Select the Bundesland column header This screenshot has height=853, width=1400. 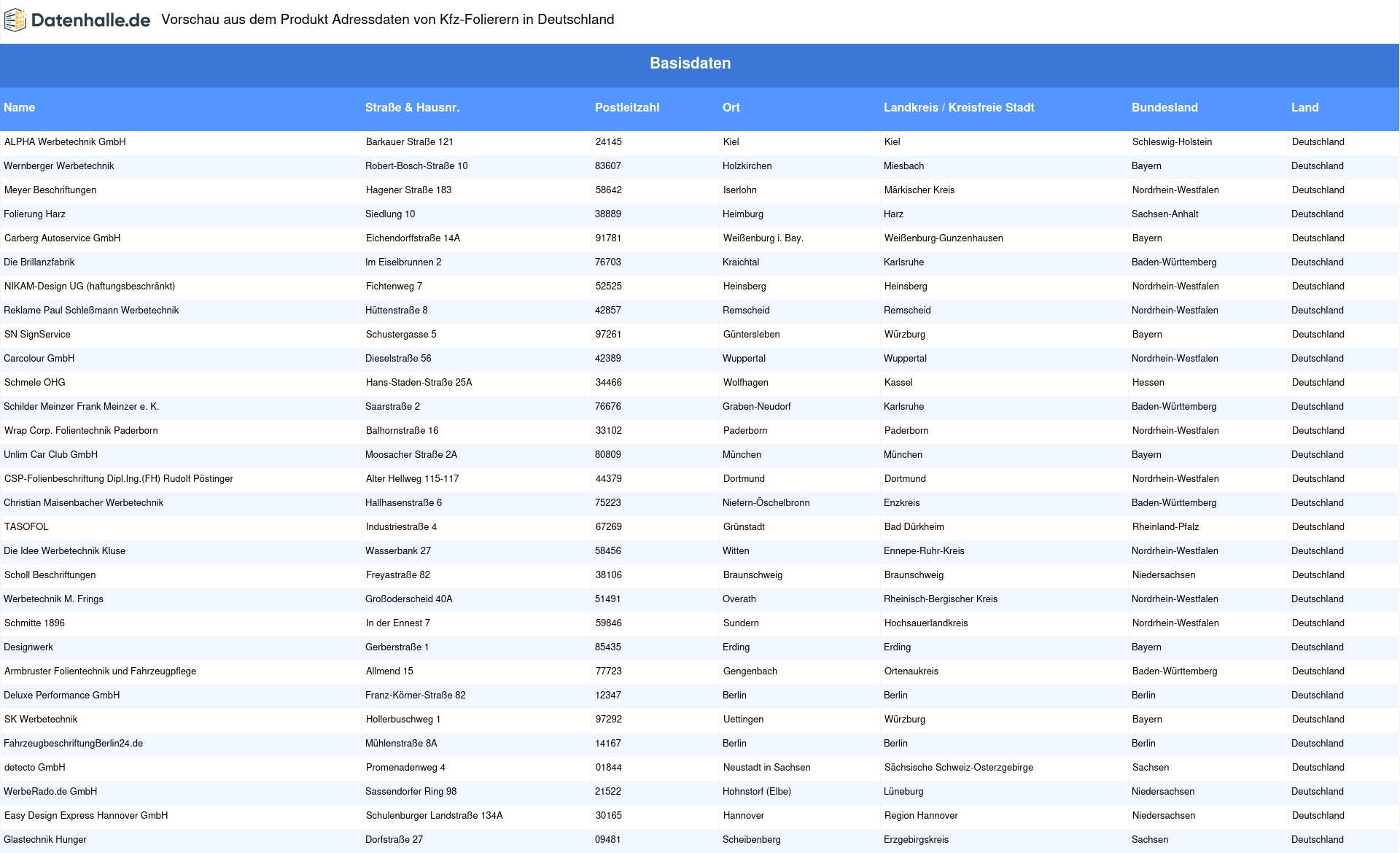1164,107
